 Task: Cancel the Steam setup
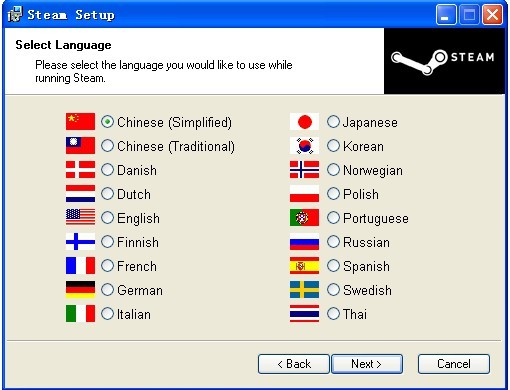[454, 364]
